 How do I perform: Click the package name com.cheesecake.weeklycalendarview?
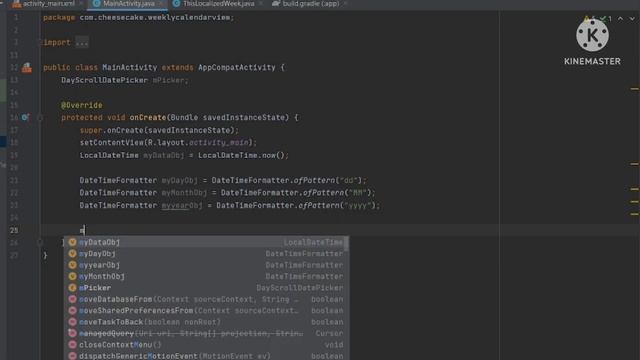click(155, 18)
